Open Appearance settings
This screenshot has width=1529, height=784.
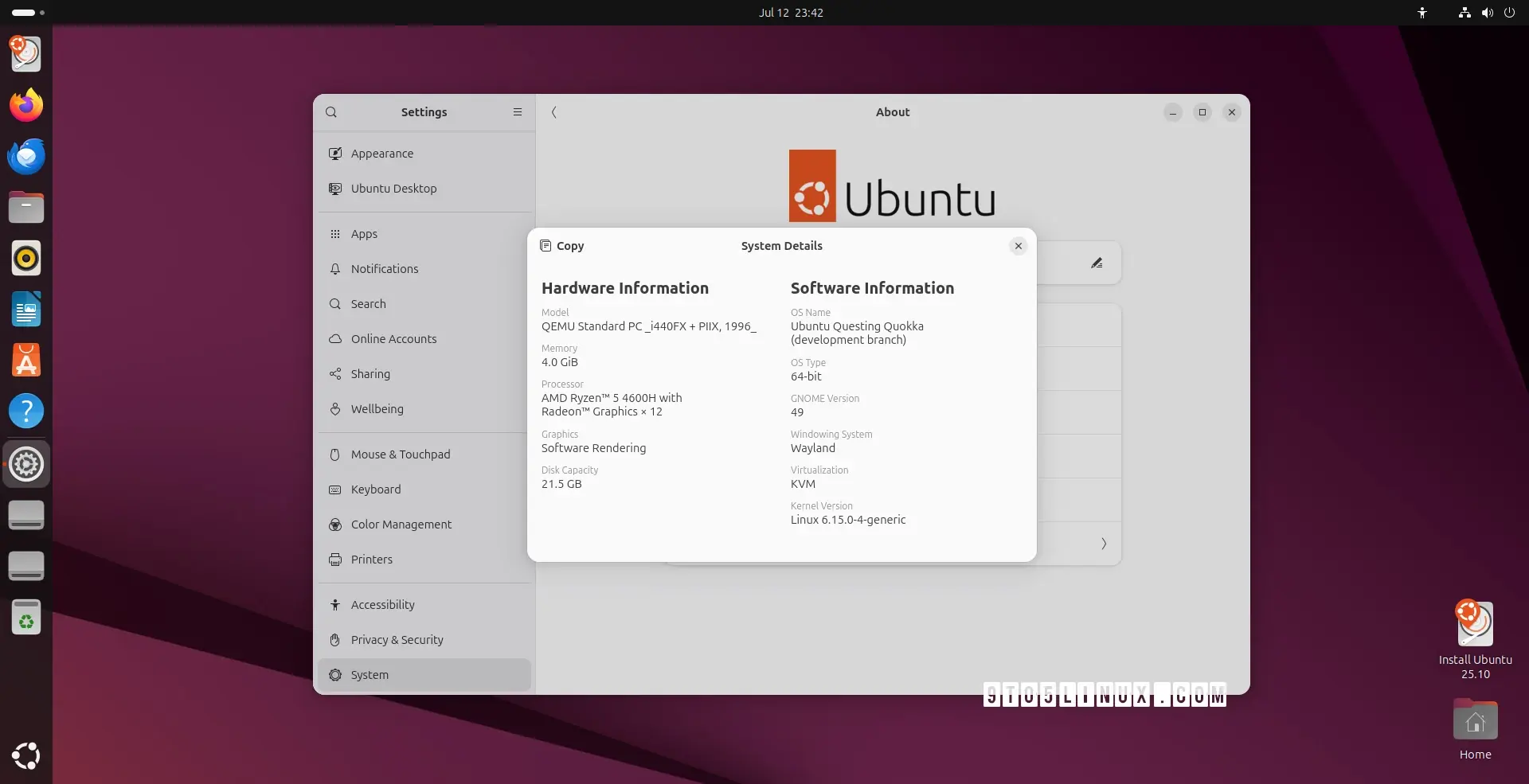tap(382, 154)
